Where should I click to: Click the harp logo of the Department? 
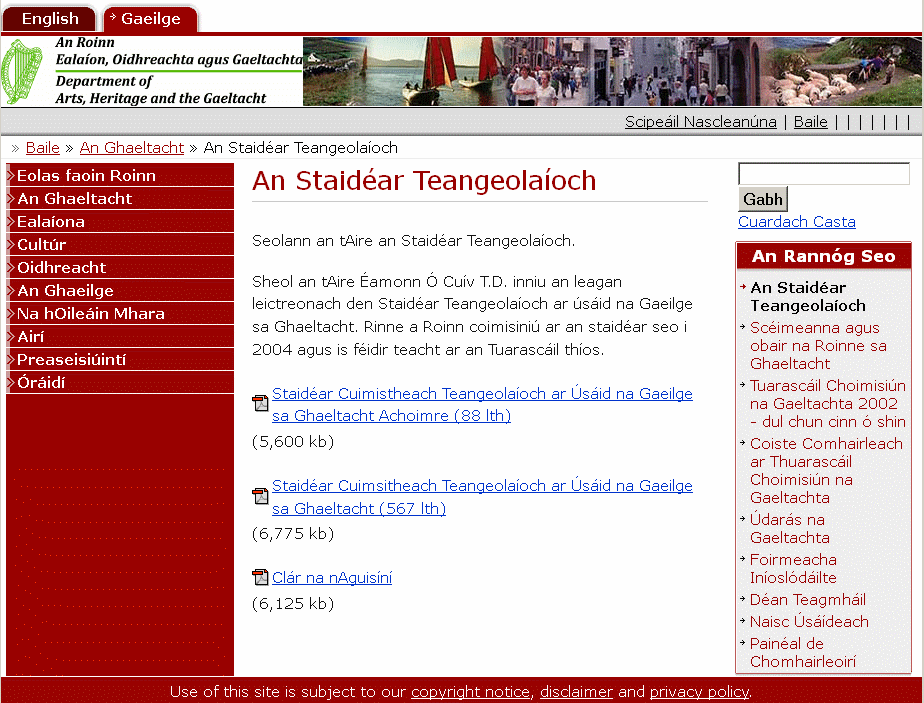tap(26, 72)
